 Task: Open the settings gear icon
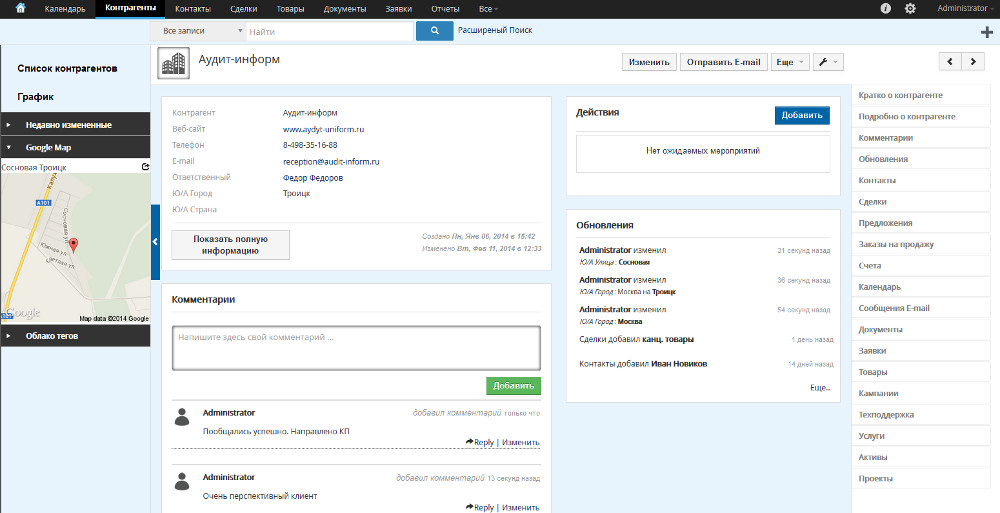click(910, 8)
